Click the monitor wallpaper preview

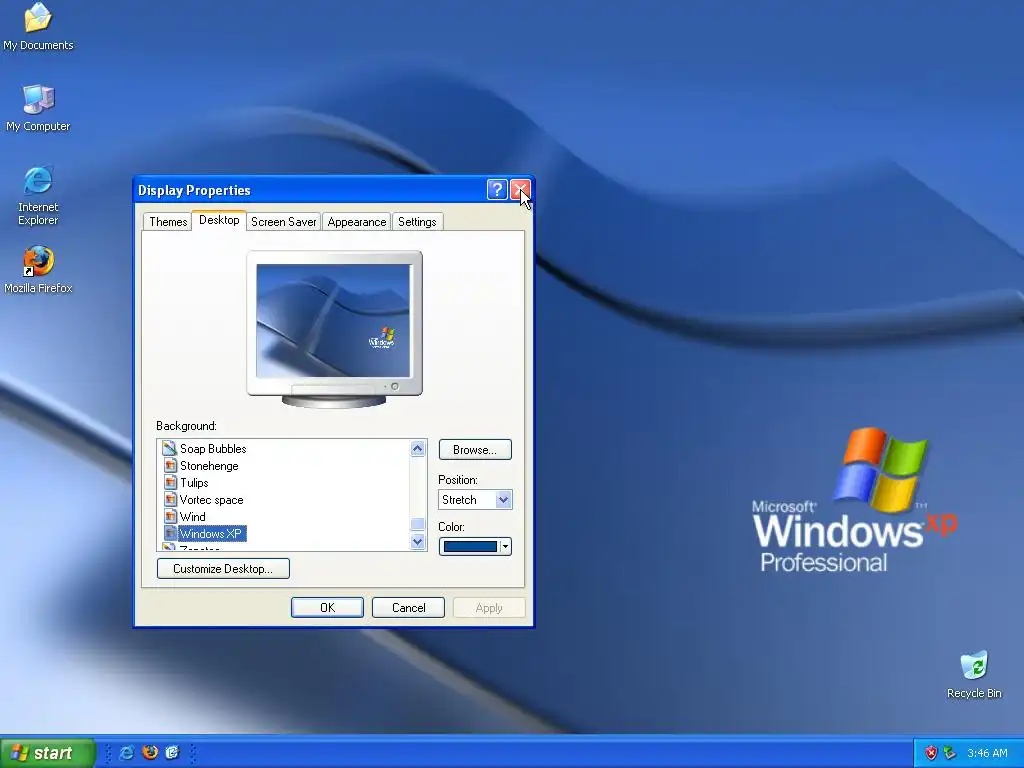333,321
